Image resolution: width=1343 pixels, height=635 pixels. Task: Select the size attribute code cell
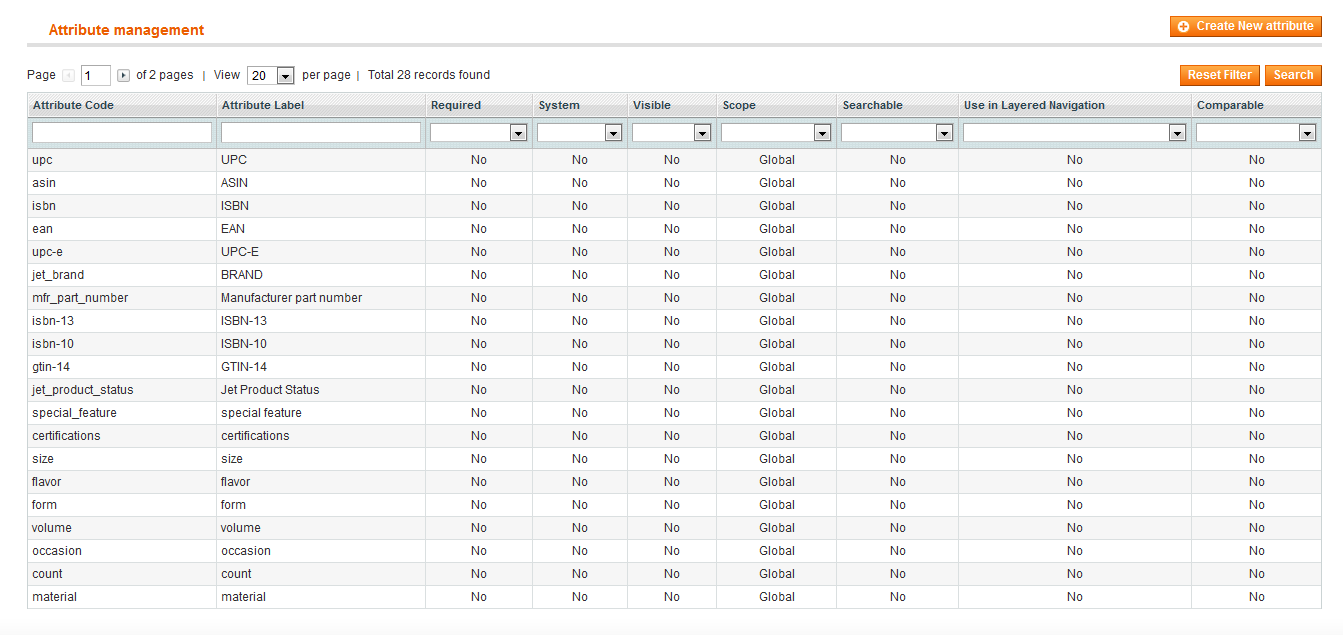pyautogui.click(x=122, y=459)
